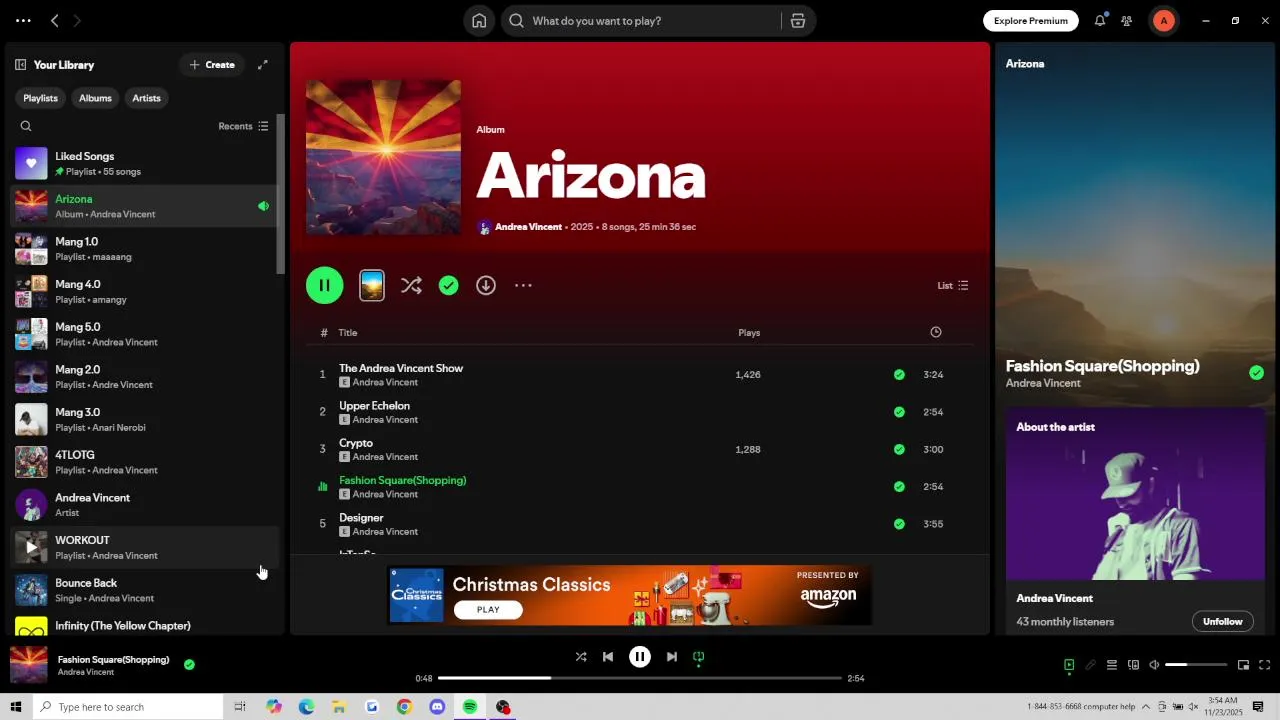The height and width of the screenshot is (720, 1280).
Task: Open the WORKOUT playlist
Action: point(145,548)
